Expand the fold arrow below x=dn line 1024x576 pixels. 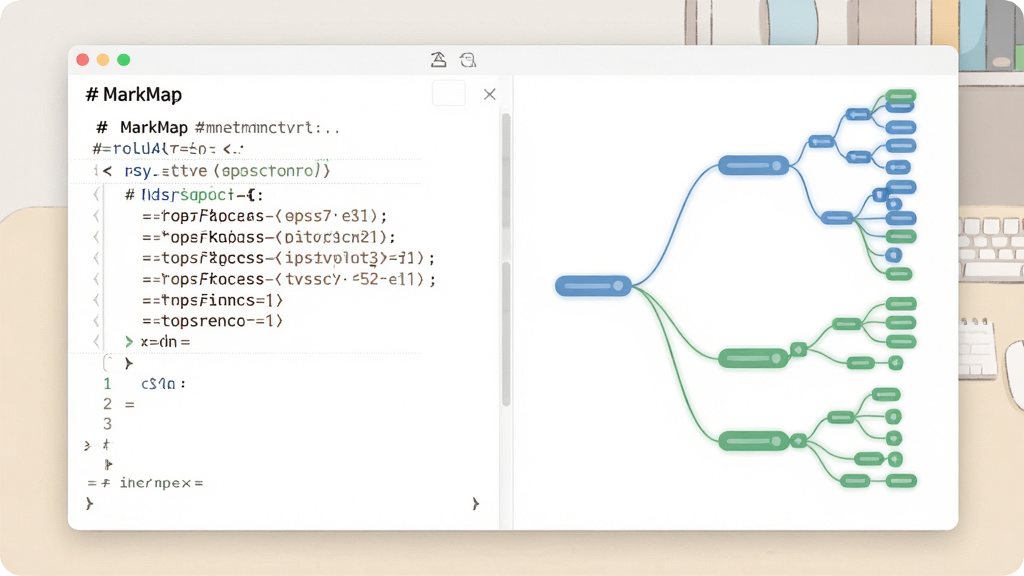pos(129,363)
